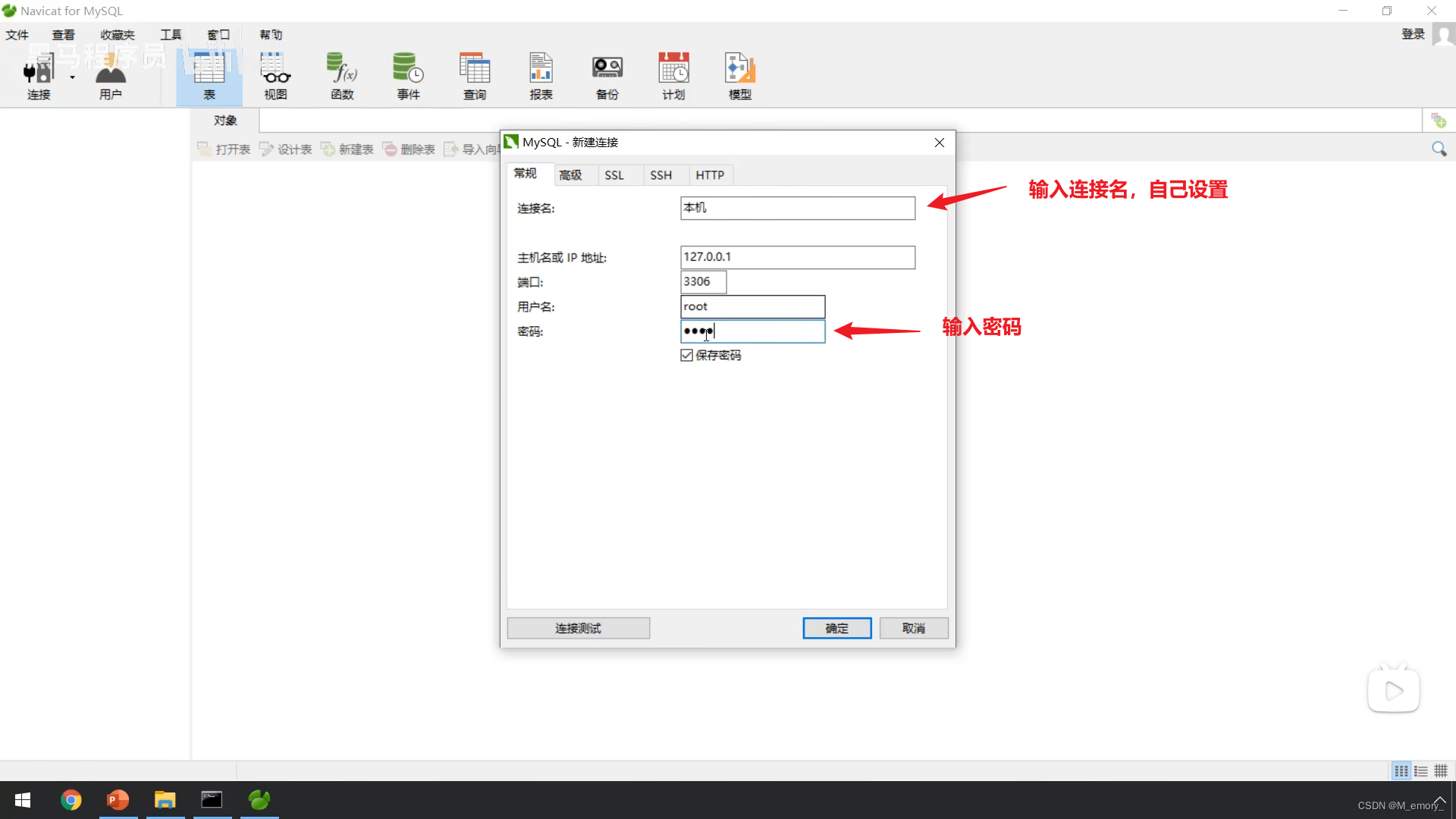Open the 计划 (Schedule) toolbar icon
This screenshot has height=819, width=1456.
pos(673,76)
